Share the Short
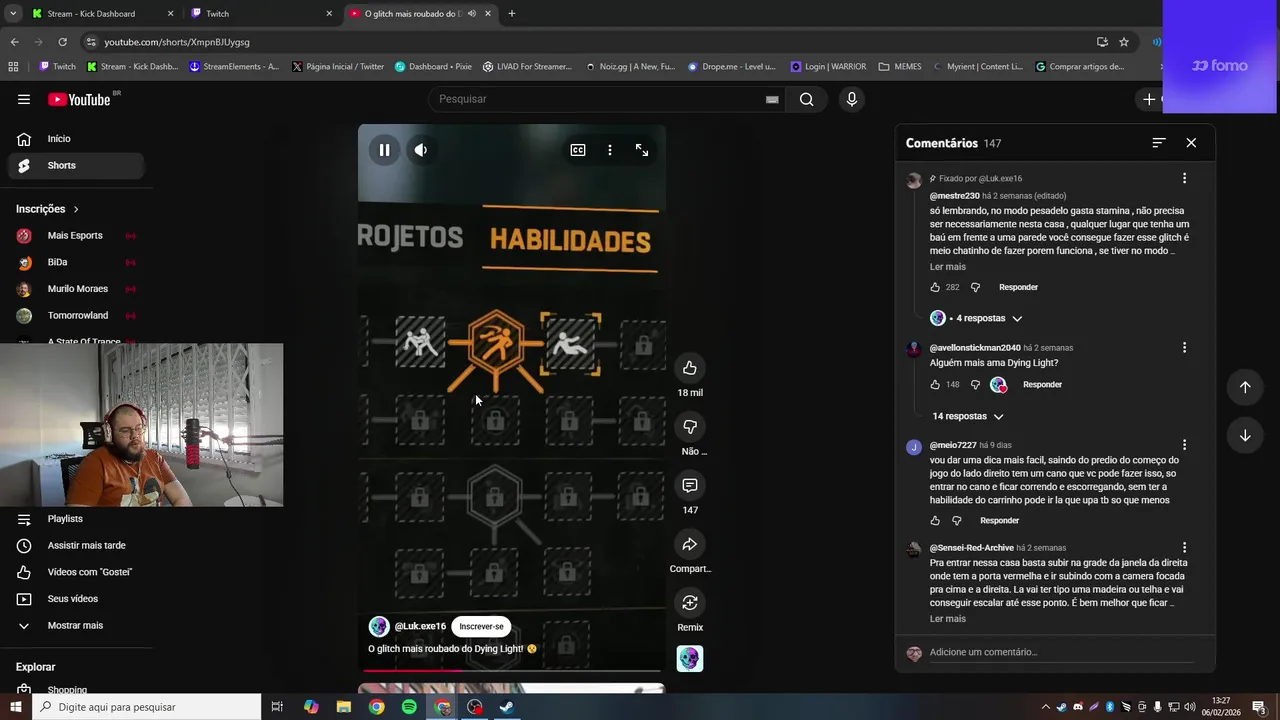 pyautogui.click(x=690, y=544)
